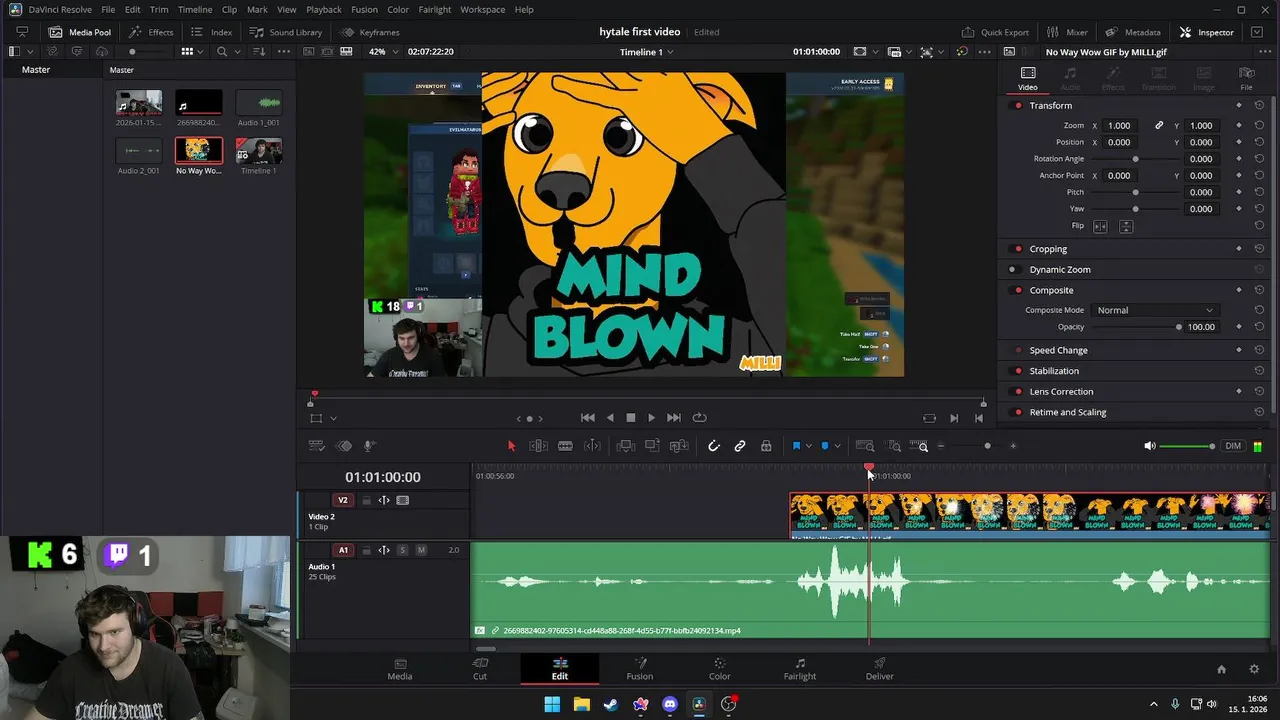The height and width of the screenshot is (720, 1280).
Task: Open the Fusion menu
Action: click(x=364, y=9)
